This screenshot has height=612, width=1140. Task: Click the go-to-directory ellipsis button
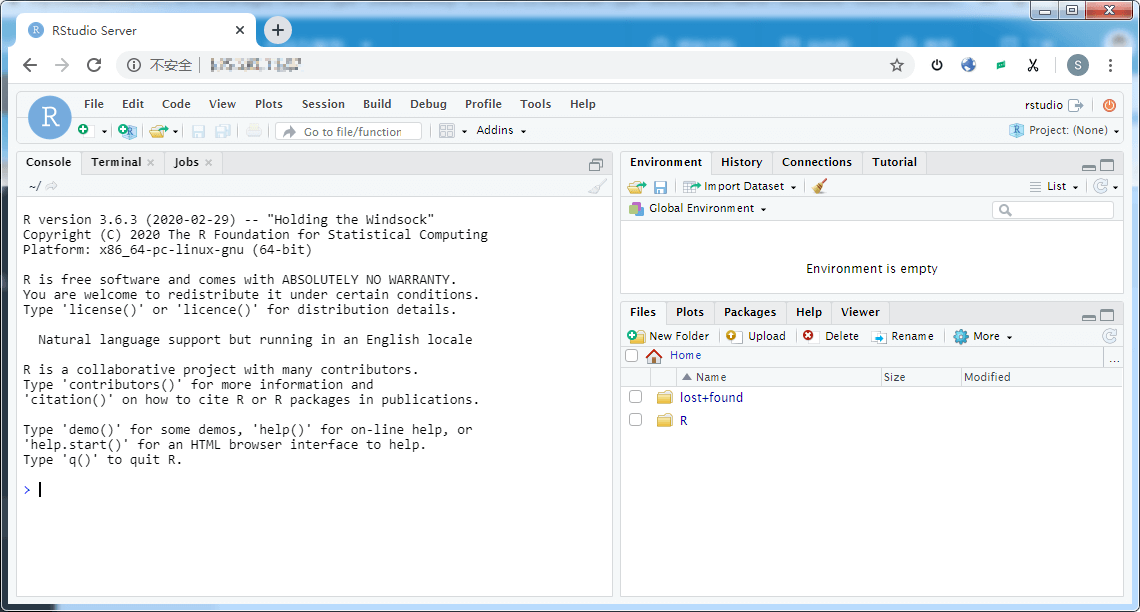click(1114, 357)
